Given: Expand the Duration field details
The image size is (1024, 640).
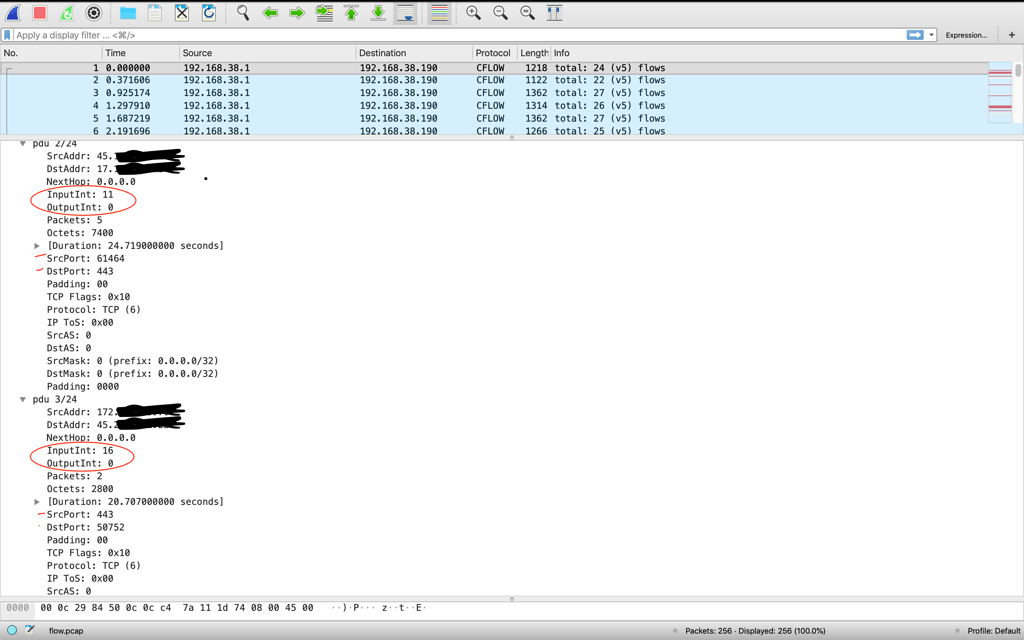Looking at the screenshot, I should 37,245.
